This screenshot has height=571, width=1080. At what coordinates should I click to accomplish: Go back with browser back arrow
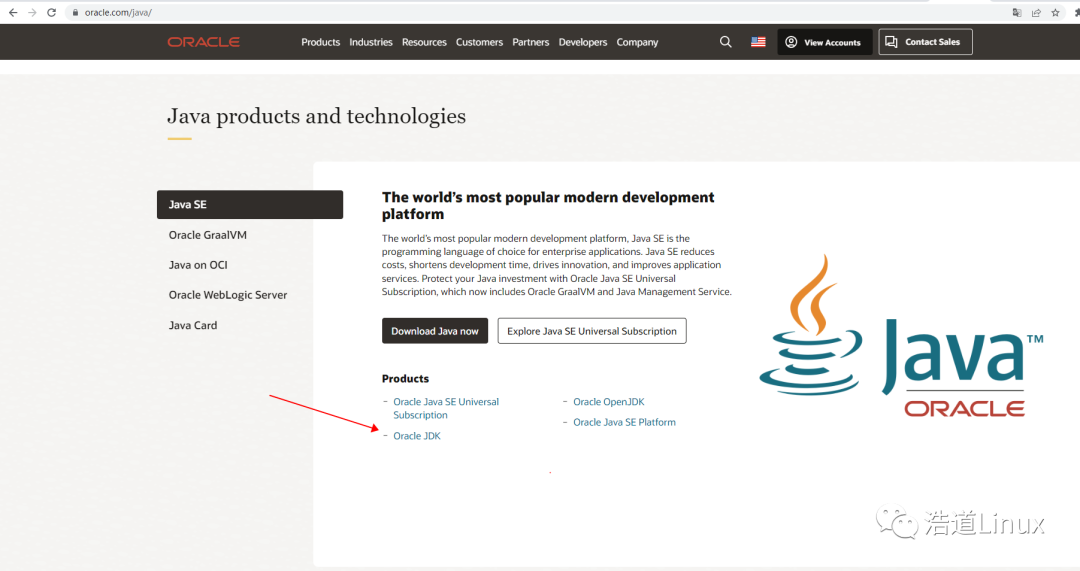click(12, 12)
